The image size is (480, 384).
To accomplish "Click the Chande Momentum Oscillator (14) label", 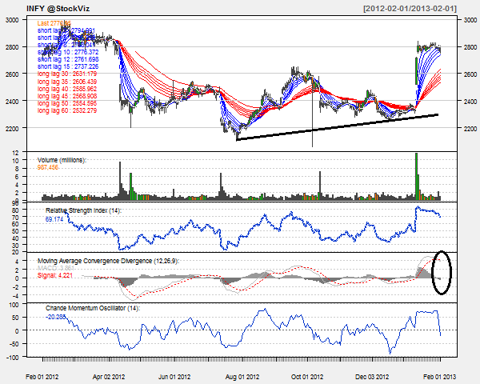I will pyautogui.click(x=93, y=308).
